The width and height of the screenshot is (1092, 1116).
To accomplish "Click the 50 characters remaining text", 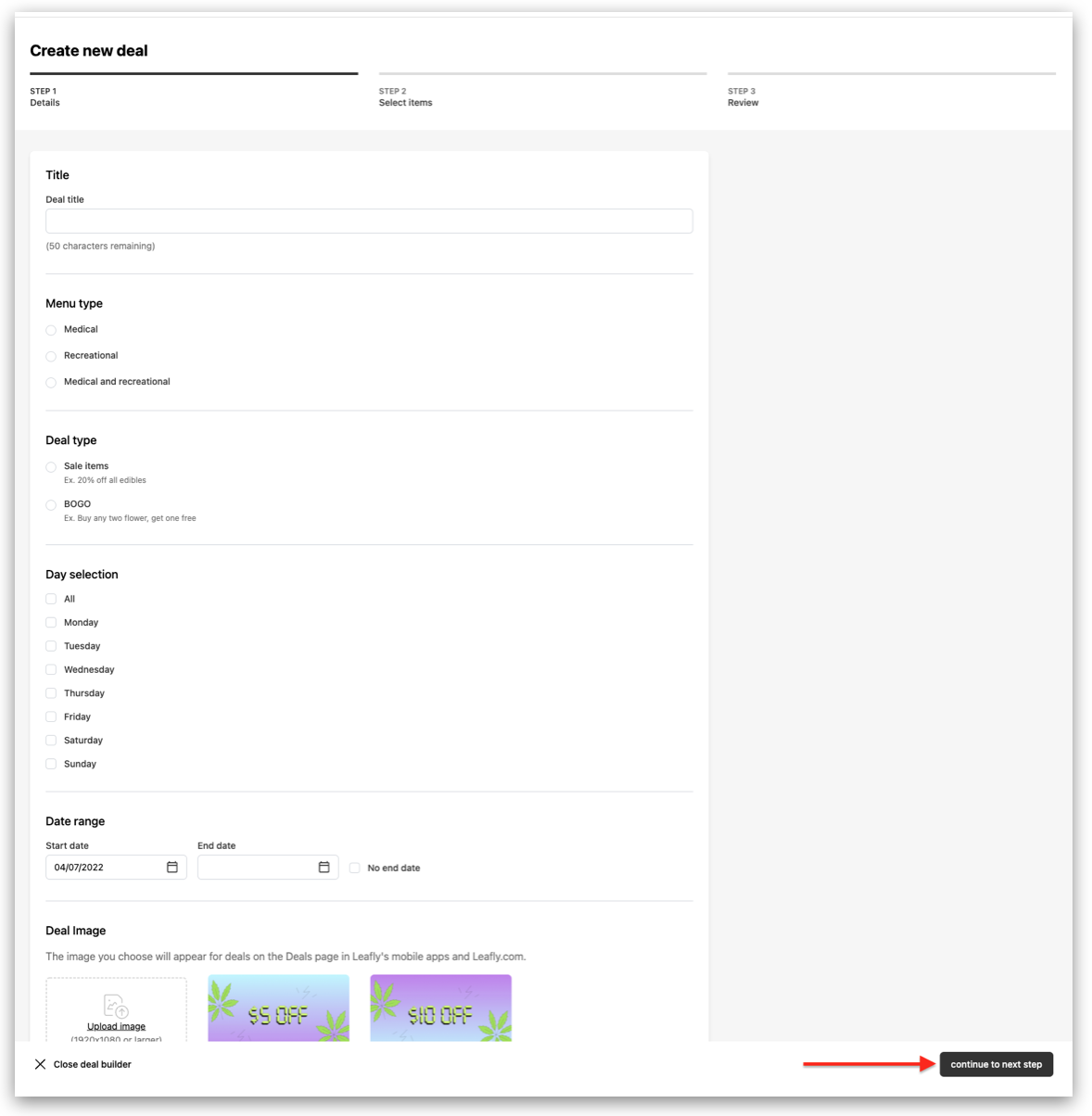I will pos(100,246).
